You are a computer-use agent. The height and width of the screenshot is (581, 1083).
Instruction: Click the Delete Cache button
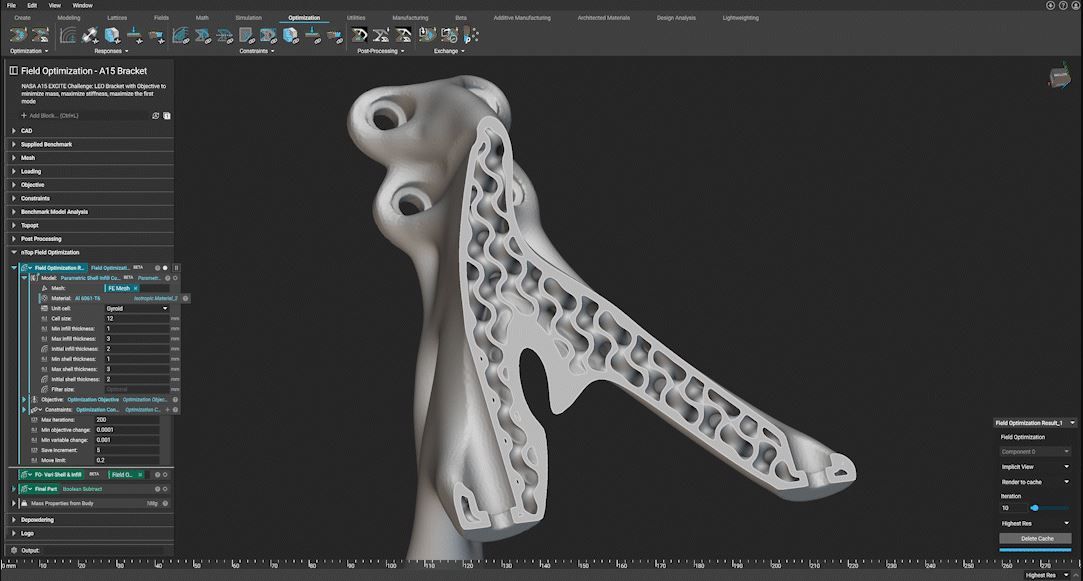tap(1035, 538)
